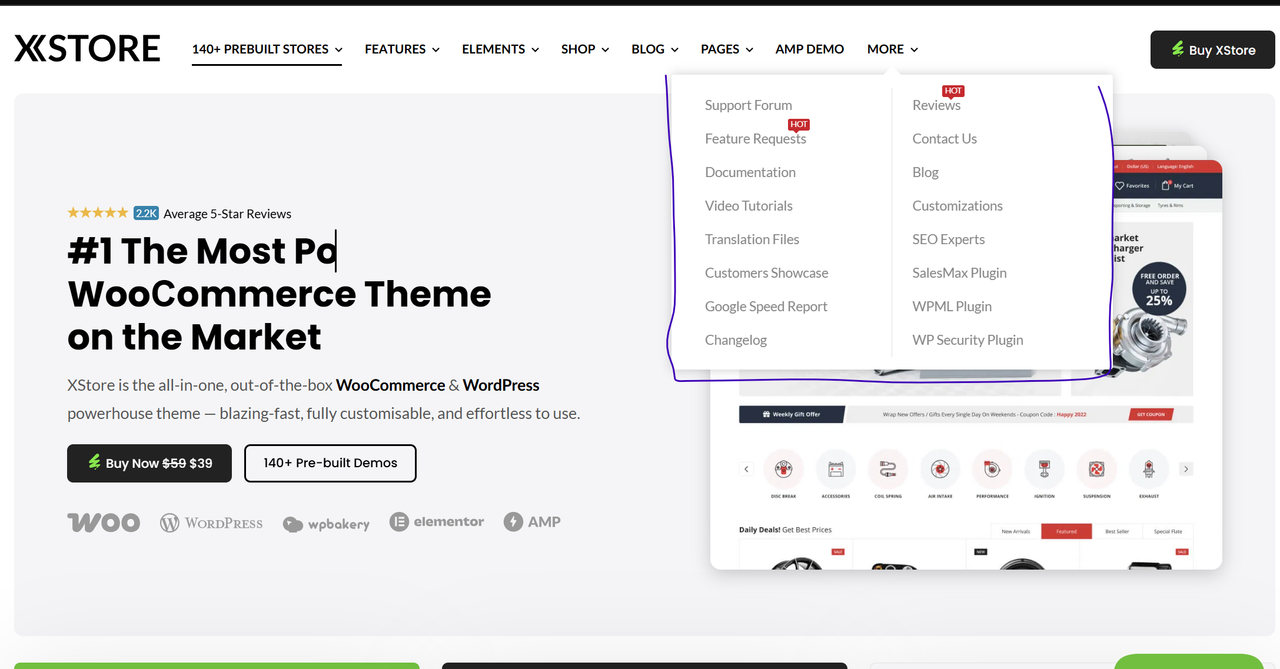Viewport: 1280px width, 669px height.
Task: Open Blog entry in the More menu
Action: [925, 172]
